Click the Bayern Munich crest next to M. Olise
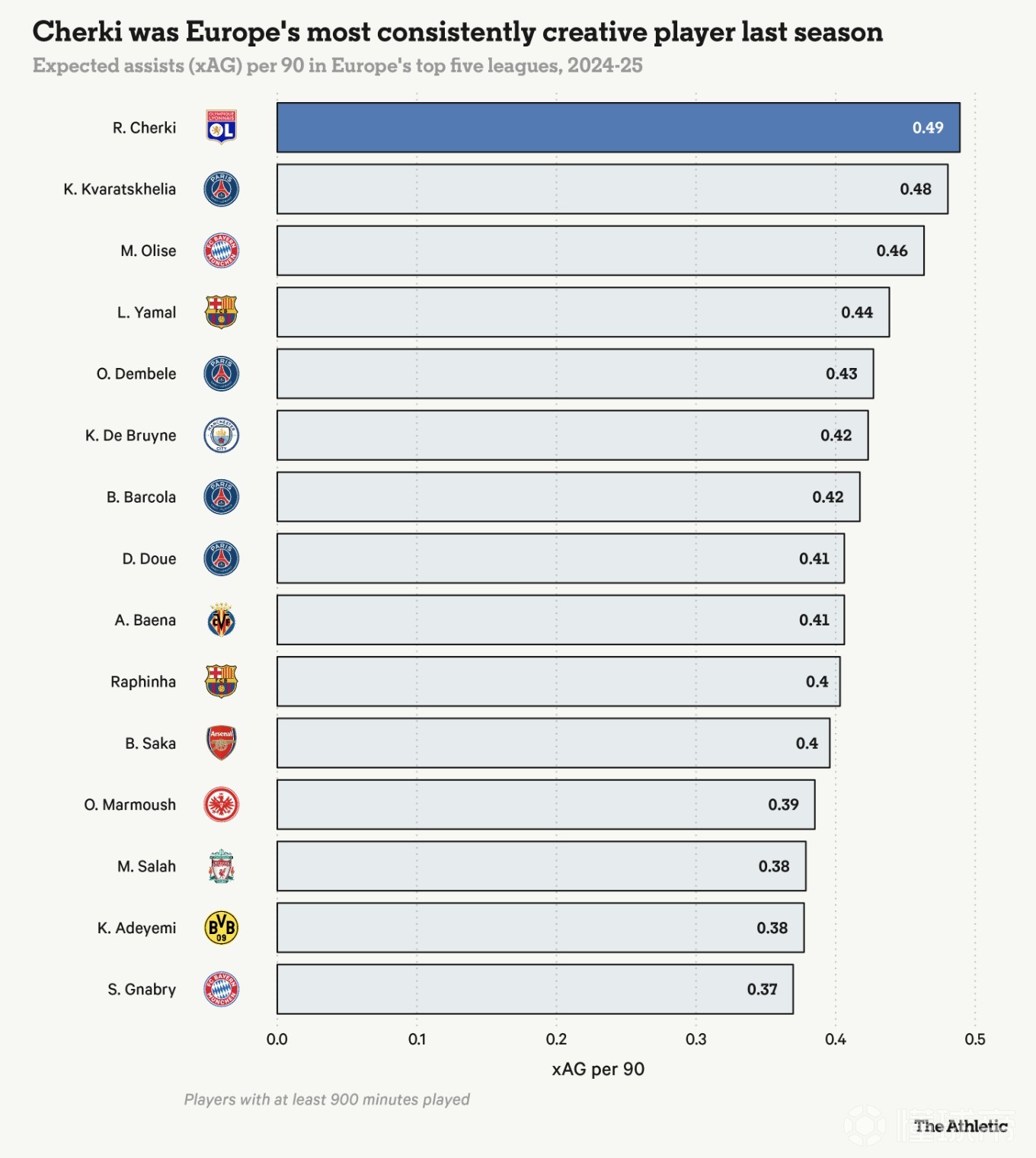Image resolution: width=1036 pixels, height=1158 pixels. pyautogui.click(x=222, y=251)
